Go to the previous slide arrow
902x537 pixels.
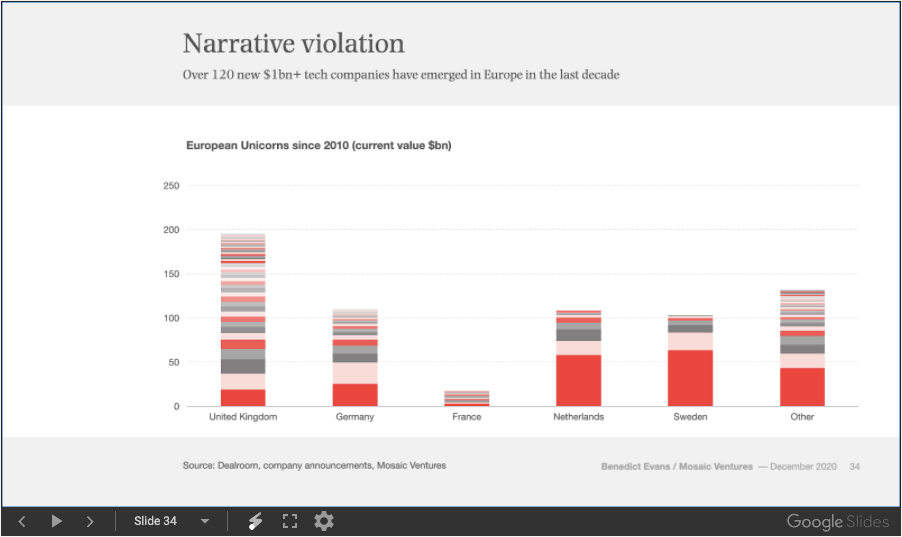tap(22, 521)
